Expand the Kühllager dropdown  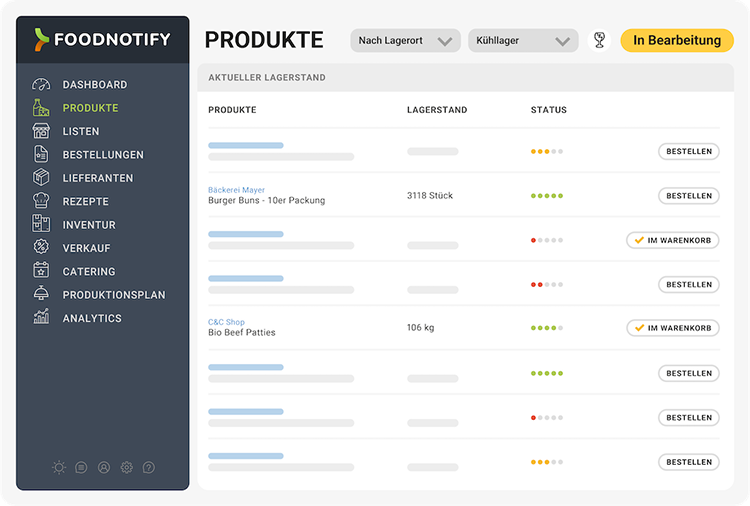(522, 41)
